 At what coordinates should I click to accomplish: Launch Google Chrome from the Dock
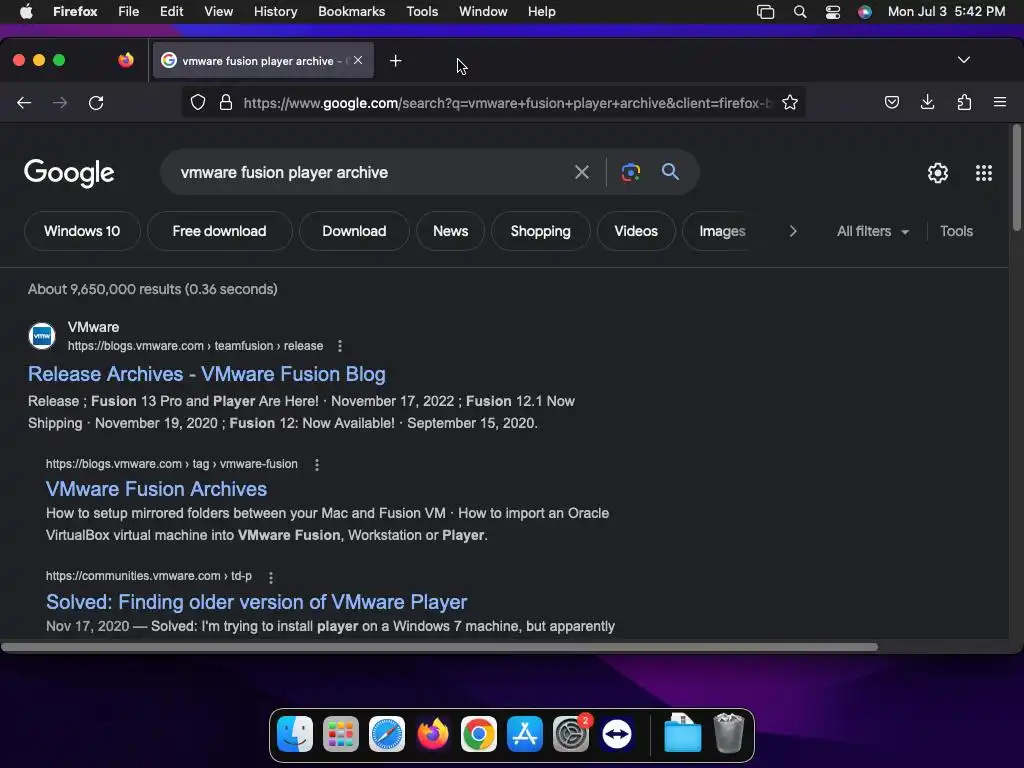[x=479, y=734]
